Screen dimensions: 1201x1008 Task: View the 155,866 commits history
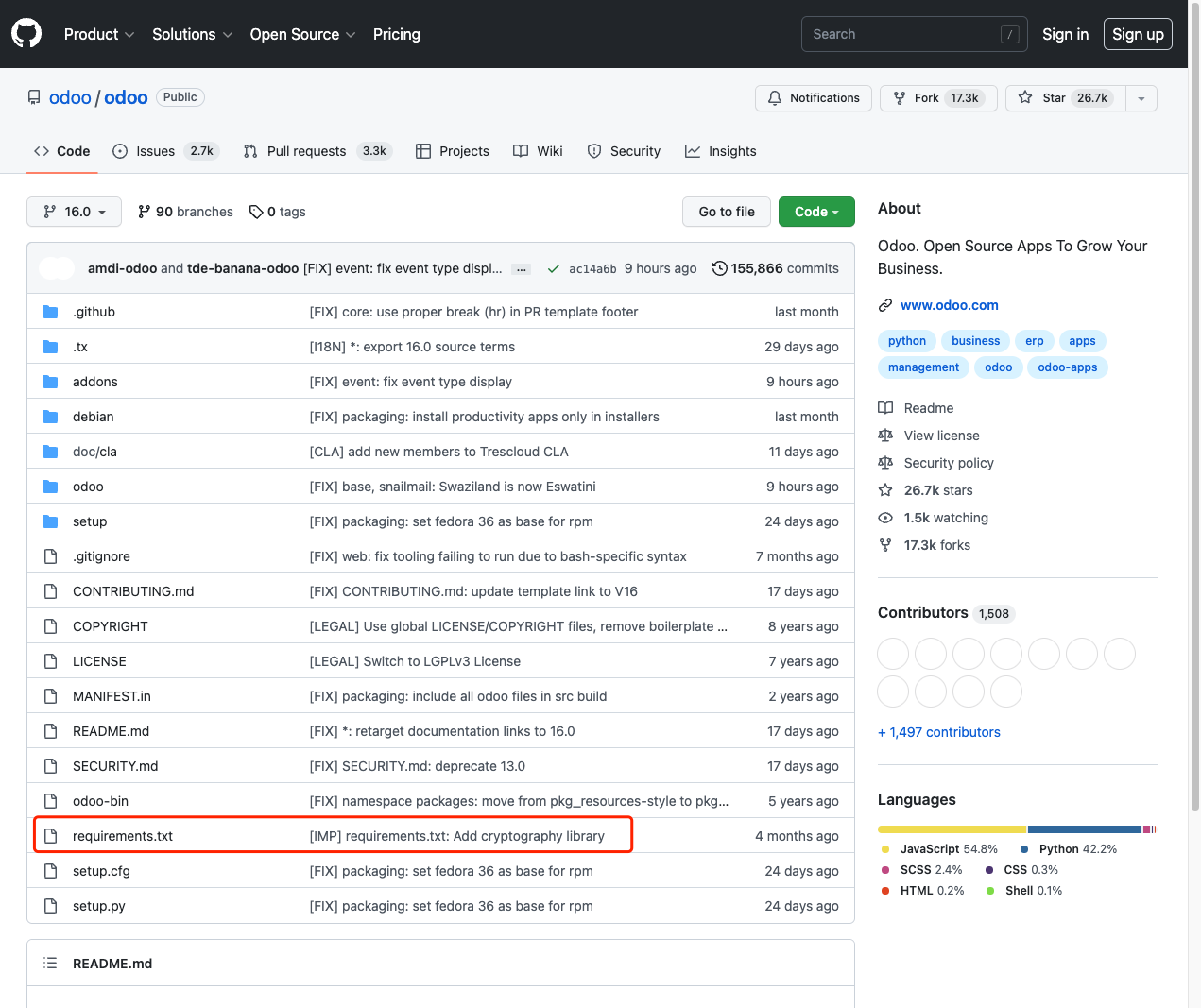point(776,268)
